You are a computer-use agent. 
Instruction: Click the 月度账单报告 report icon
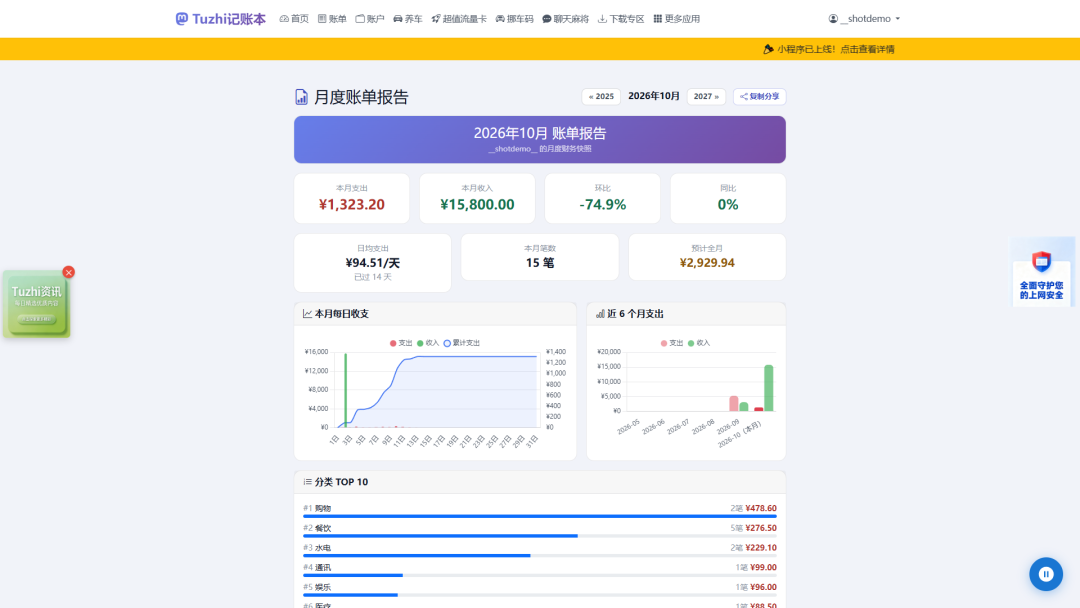[301, 97]
